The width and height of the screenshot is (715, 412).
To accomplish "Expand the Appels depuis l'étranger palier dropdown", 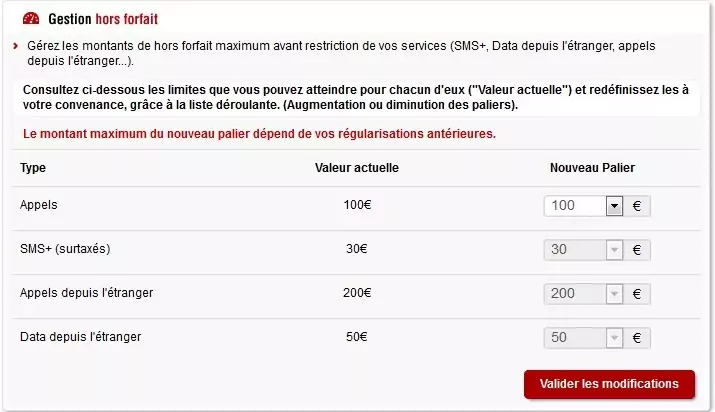I will pyautogui.click(x=614, y=293).
